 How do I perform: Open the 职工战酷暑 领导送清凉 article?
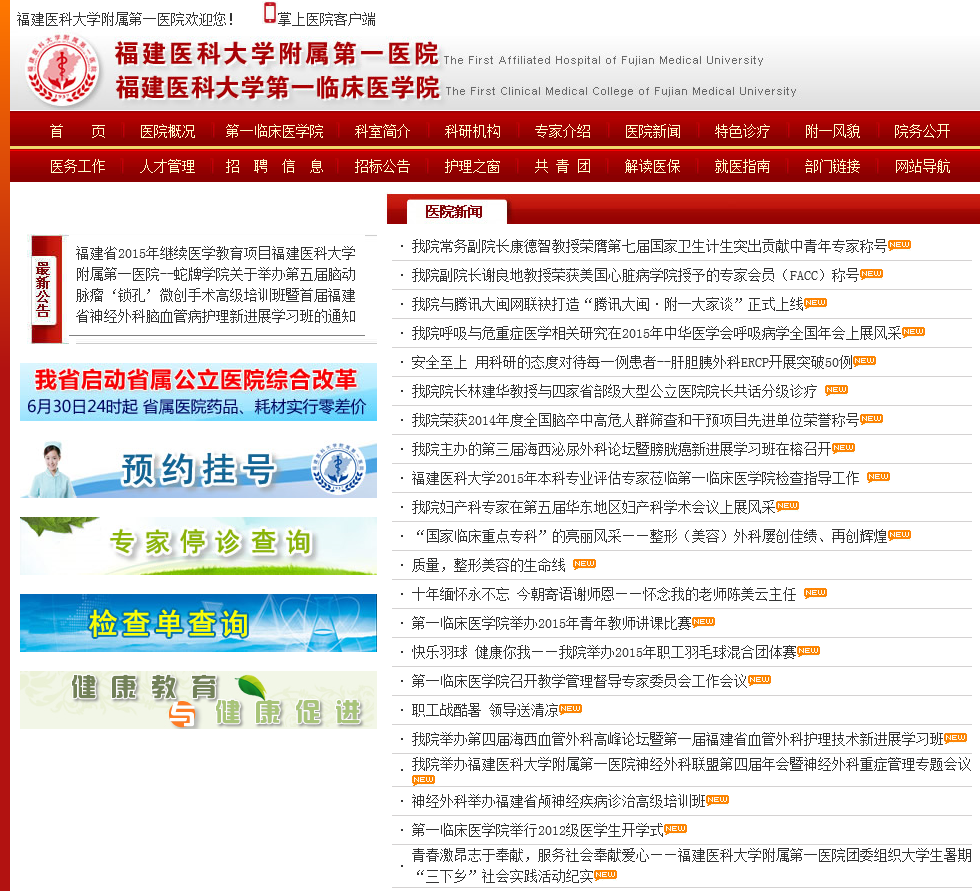pos(485,710)
